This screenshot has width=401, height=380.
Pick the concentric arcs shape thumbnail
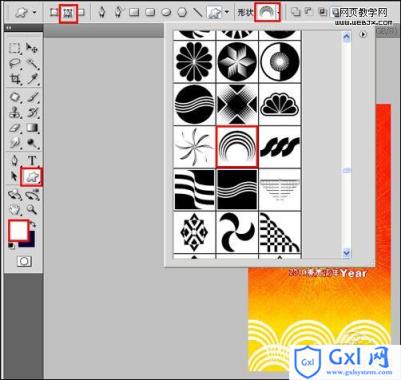coord(237,146)
